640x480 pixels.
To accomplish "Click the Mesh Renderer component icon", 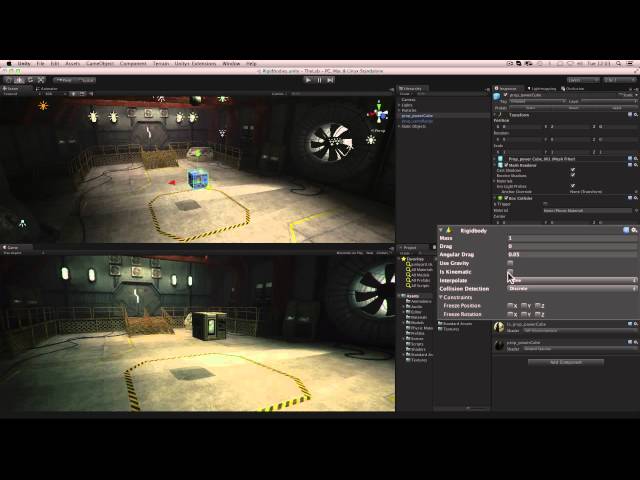I will point(500,165).
